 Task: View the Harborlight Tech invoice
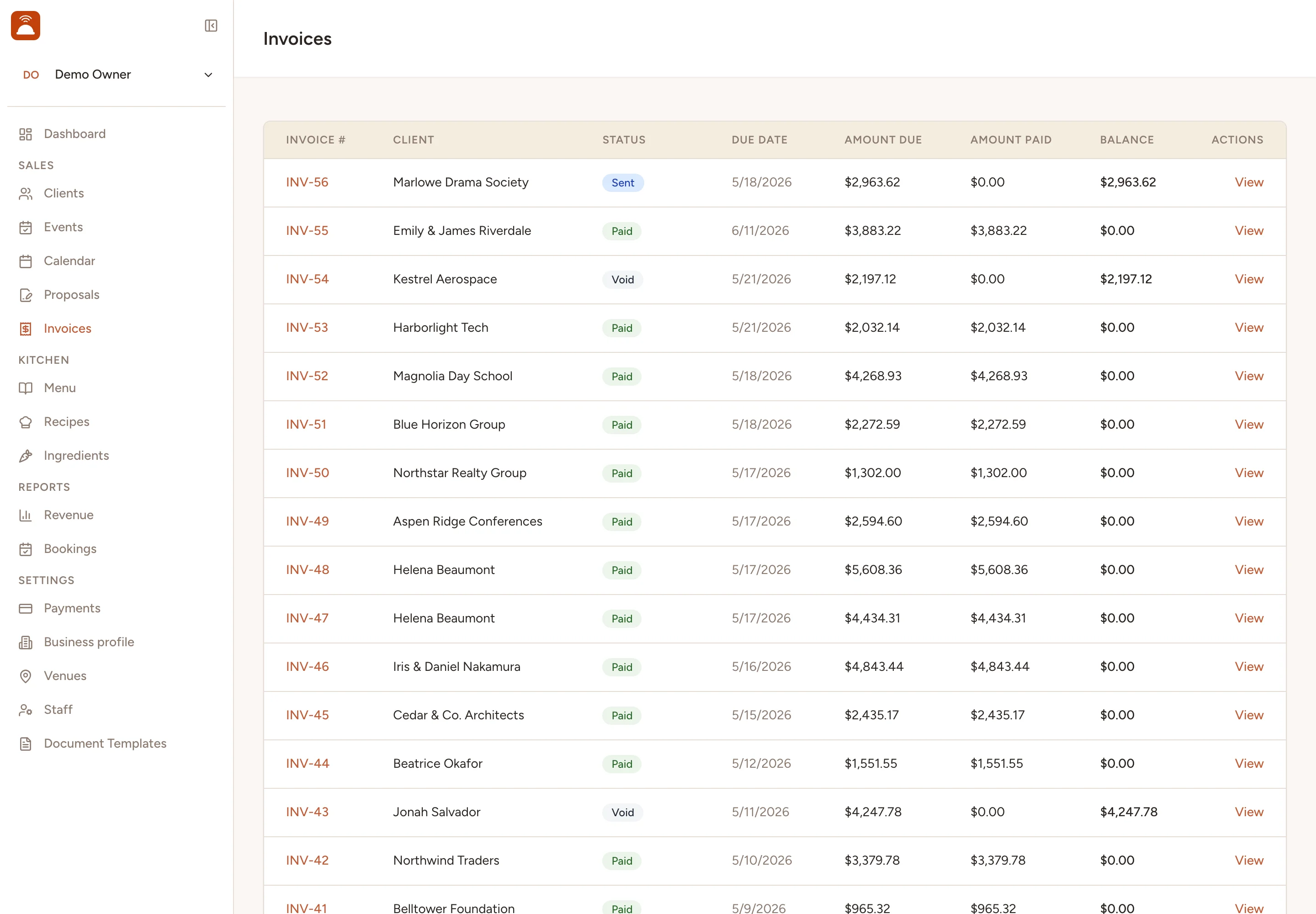click(x=1248, y=328)
